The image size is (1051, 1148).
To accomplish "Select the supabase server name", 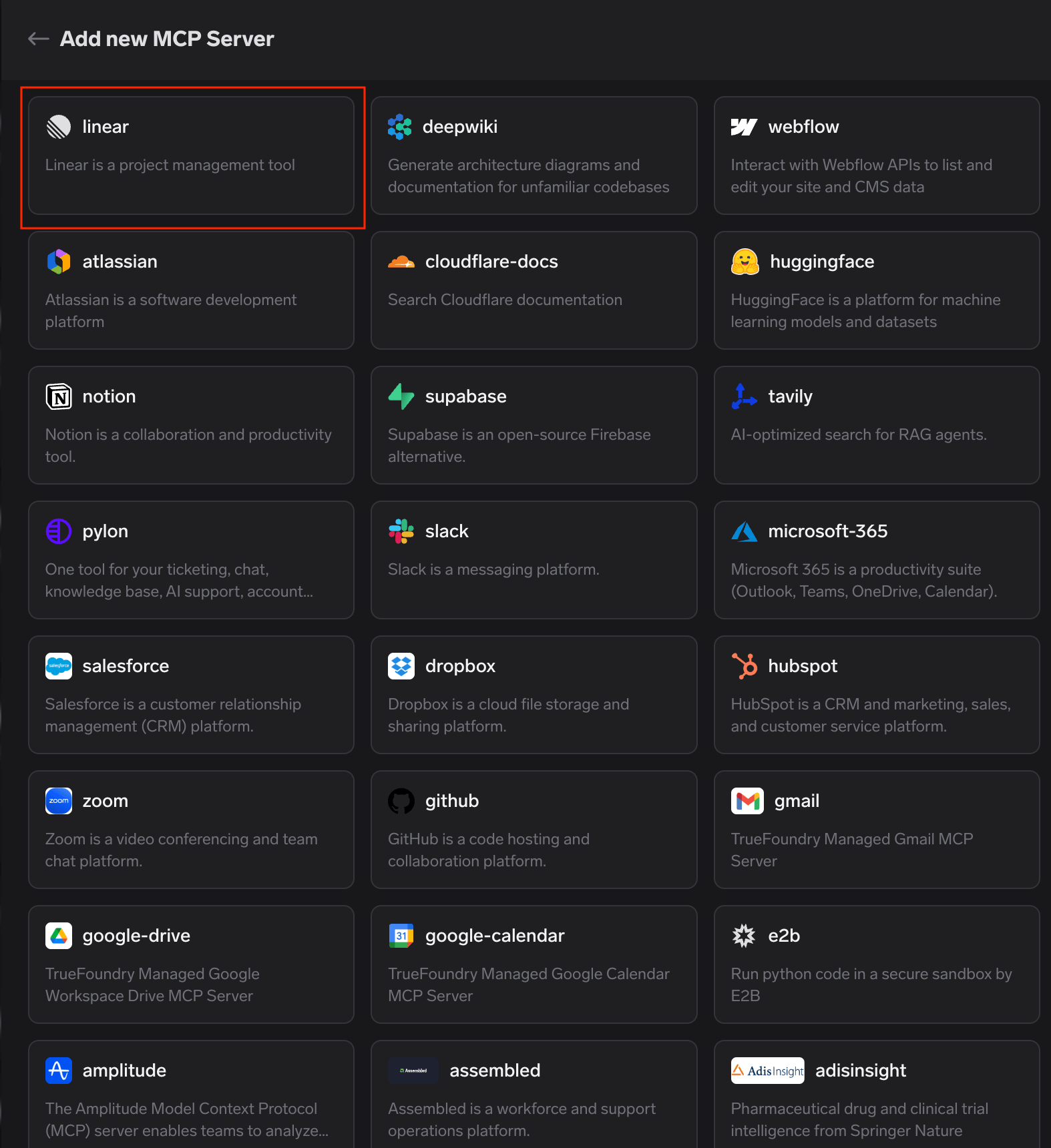I will tap(466, 396).
